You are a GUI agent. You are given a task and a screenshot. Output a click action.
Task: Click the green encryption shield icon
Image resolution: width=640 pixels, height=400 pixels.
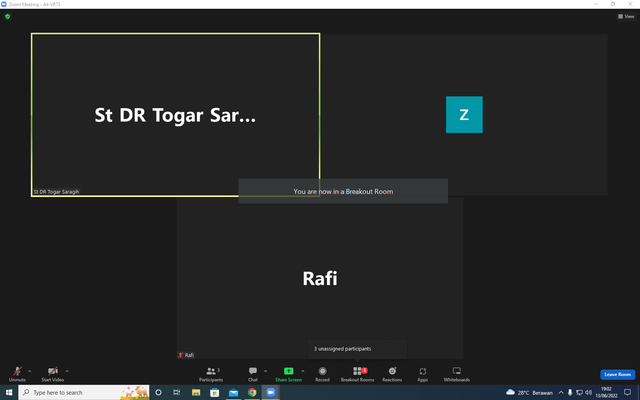[x=7, y=16]
